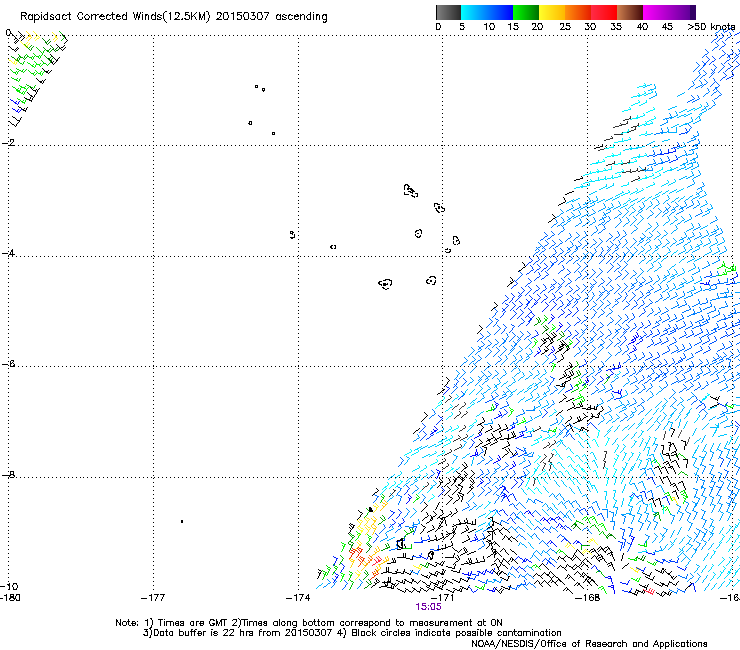The height and width of the screenshot is (650, 740).
Task: Click the legend label '40'
Action: pyautogui.click(x=642, y=27)
